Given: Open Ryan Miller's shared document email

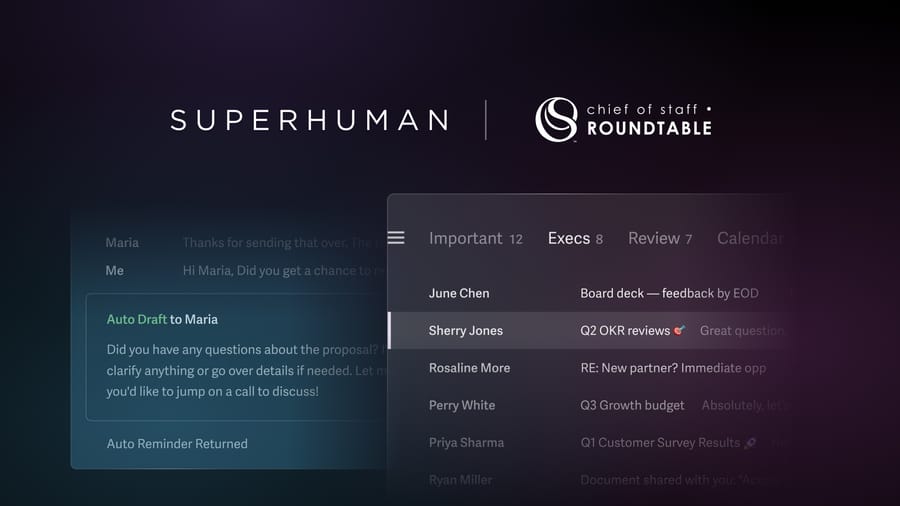Looking at the screenshot, I should point(587,480).
